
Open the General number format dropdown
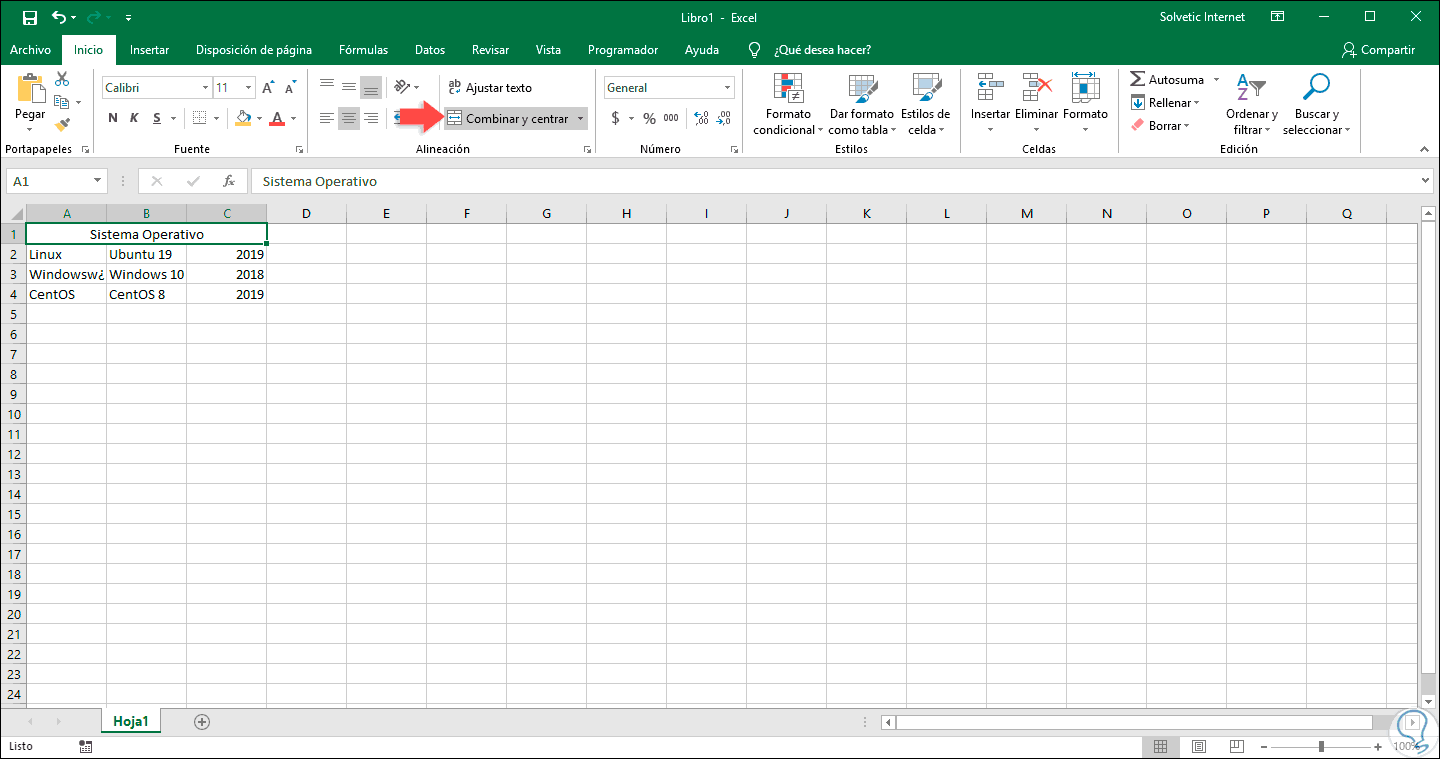tap(727, 88)
